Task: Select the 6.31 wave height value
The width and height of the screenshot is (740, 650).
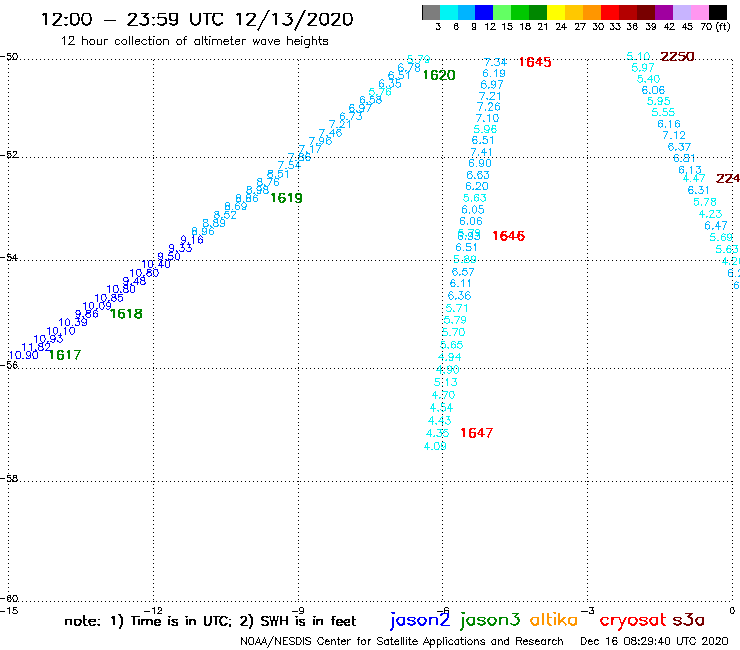Action: point(698,190)
